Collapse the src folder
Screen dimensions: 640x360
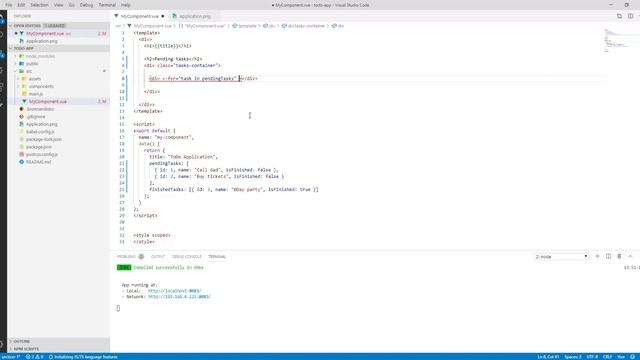[29, 71]
